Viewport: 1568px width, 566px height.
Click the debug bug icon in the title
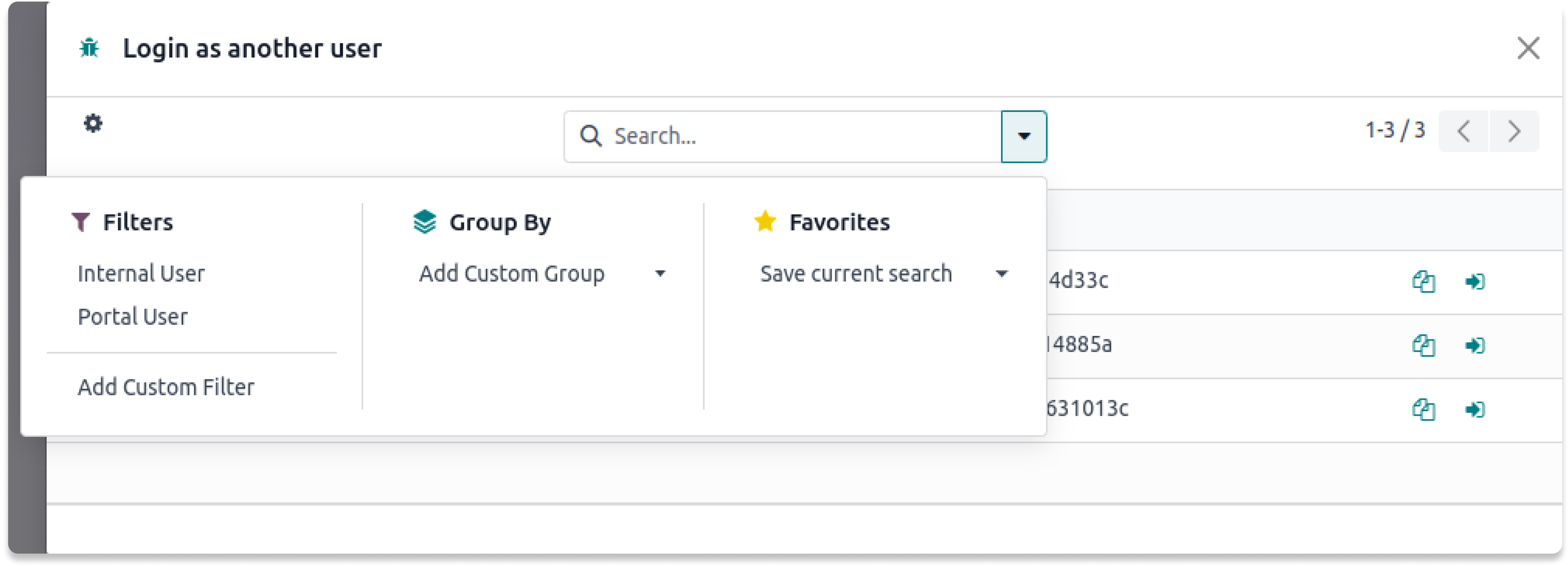point(90,47)
